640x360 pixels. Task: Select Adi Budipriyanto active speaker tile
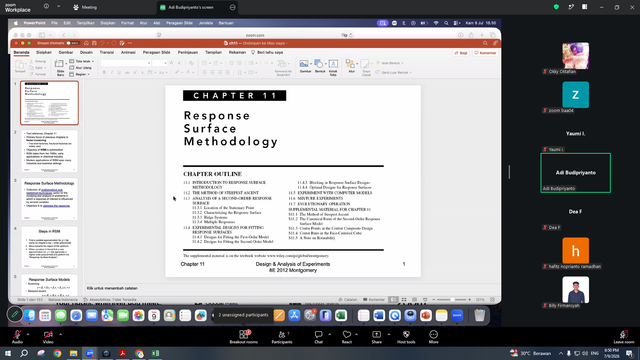tap(576, 173)
